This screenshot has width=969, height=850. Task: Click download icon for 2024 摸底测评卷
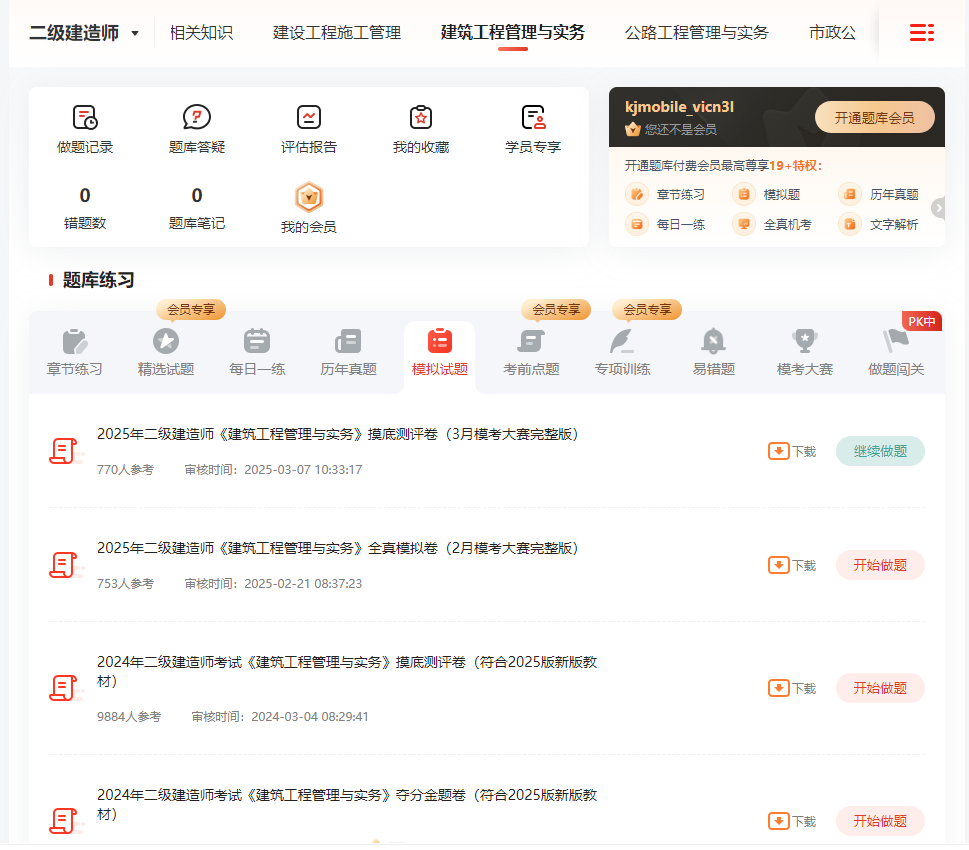click(x=779, y=688)
